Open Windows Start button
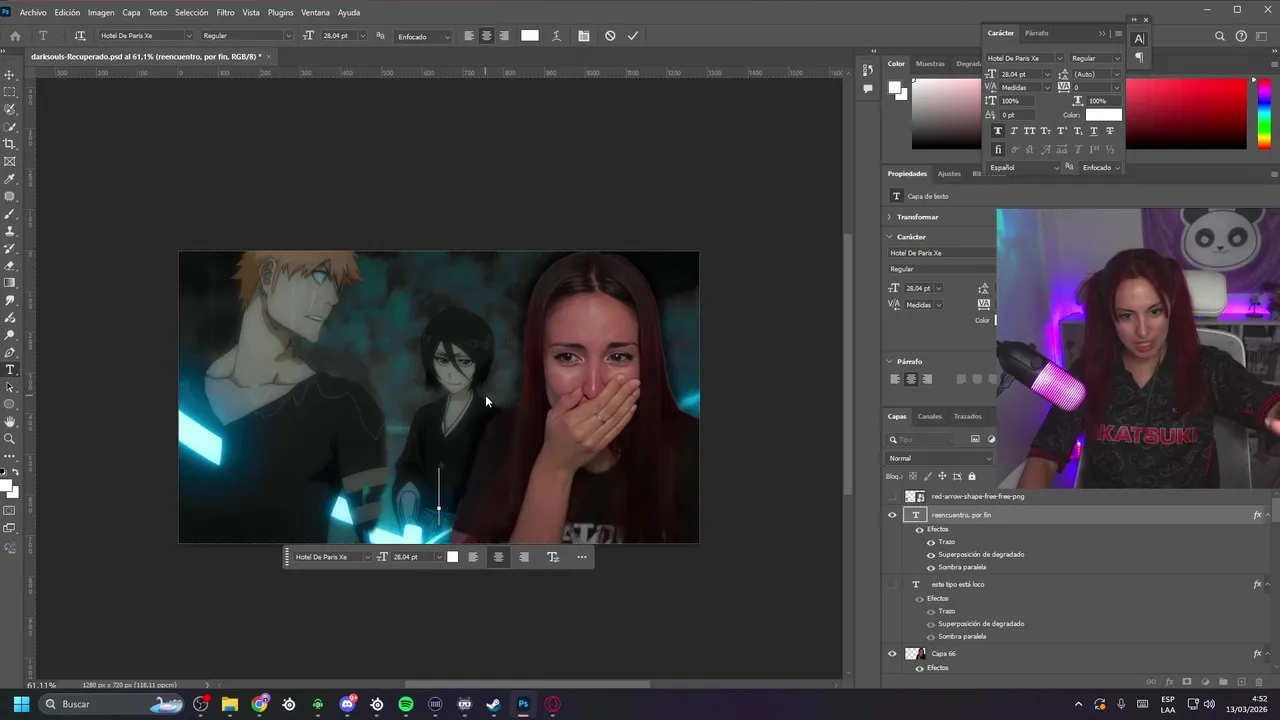The image size is (1280, 720). (x=21, y=704)
